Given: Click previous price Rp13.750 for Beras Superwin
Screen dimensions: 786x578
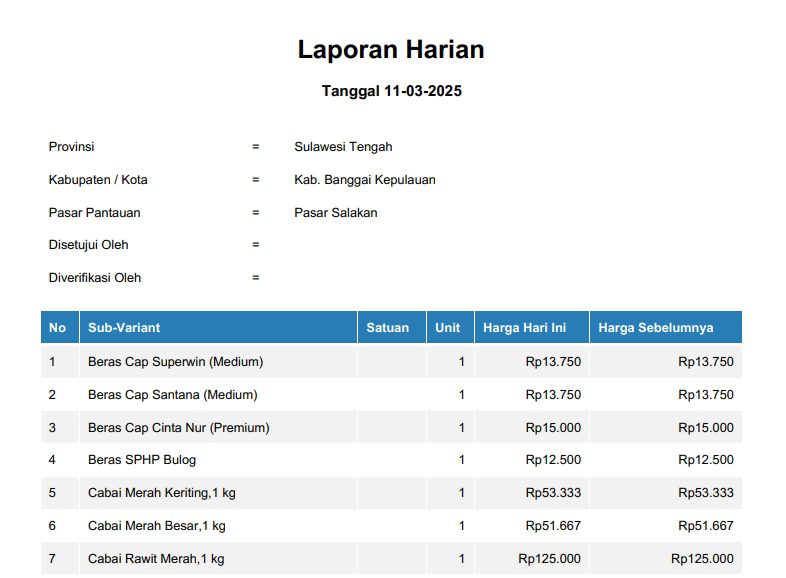Looking at the screenshot, I should [x=706, y=362].
